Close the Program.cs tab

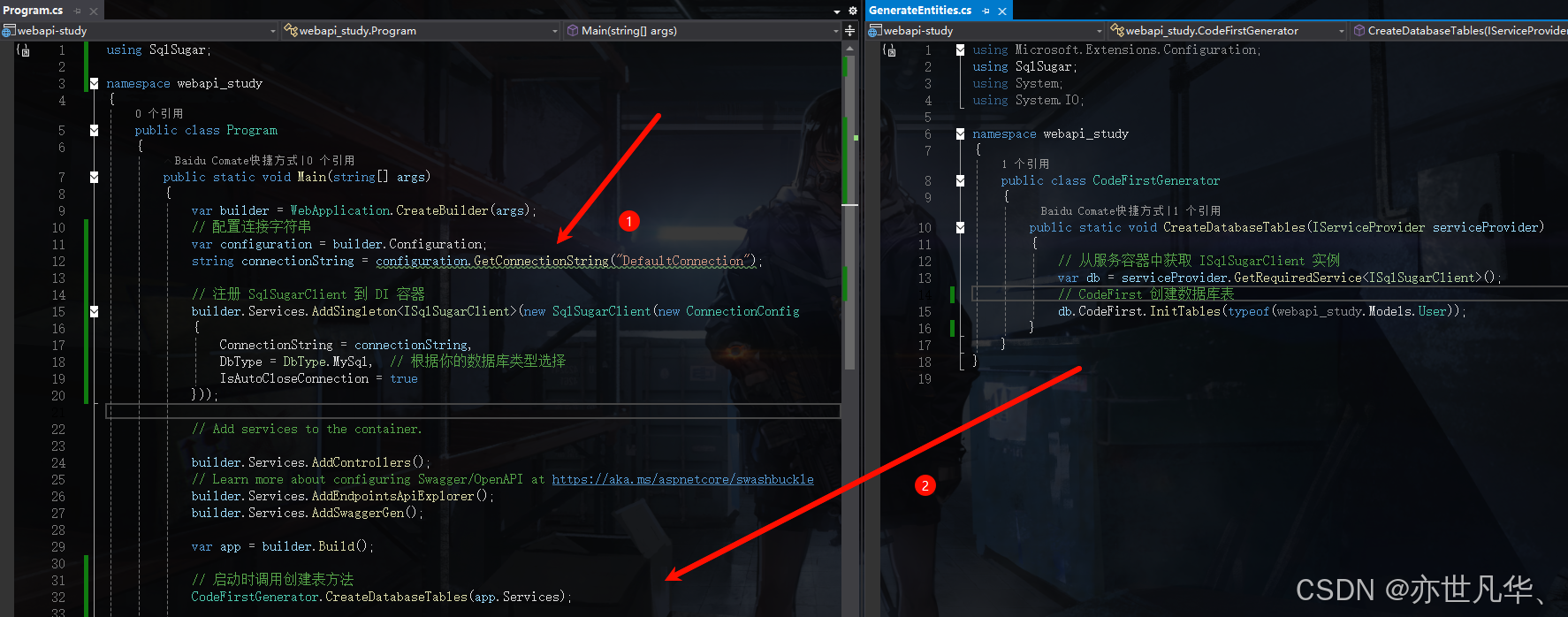coord(94,11)
